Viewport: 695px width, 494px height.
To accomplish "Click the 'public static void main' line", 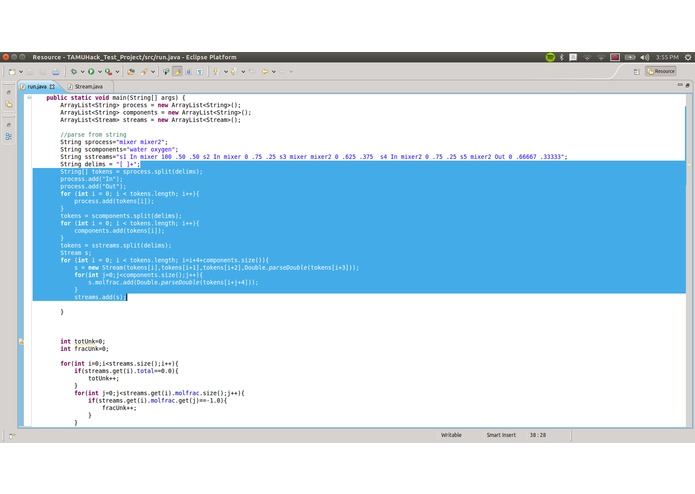I will coord(116,97).
